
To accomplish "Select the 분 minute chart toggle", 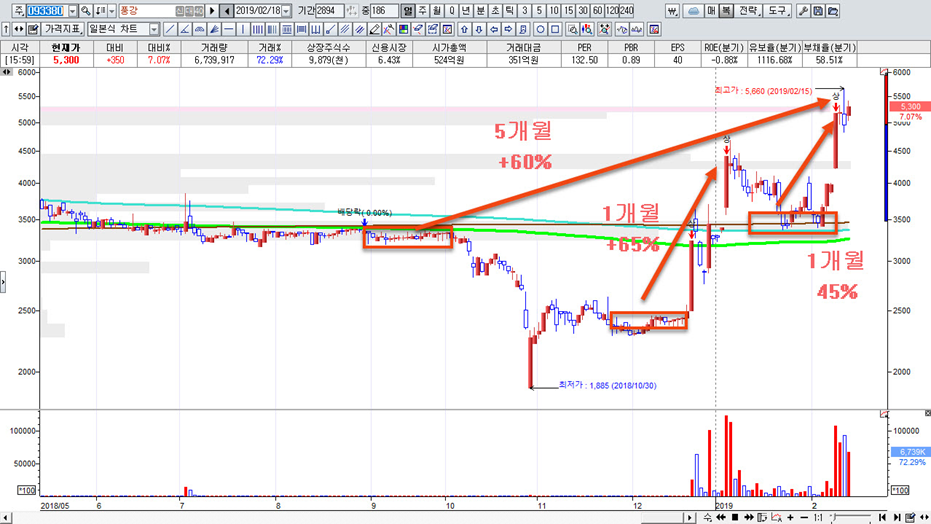I will (481, 11).
